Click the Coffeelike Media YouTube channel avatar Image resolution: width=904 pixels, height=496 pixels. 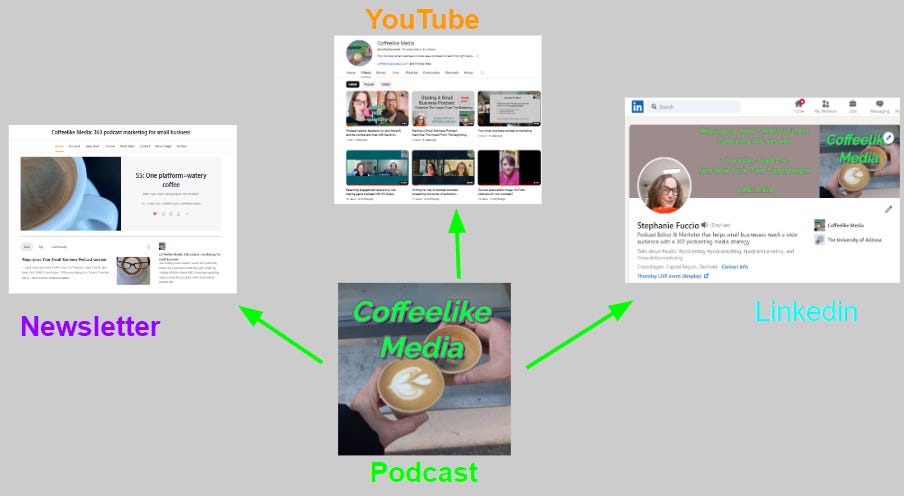tap(359, 53)
